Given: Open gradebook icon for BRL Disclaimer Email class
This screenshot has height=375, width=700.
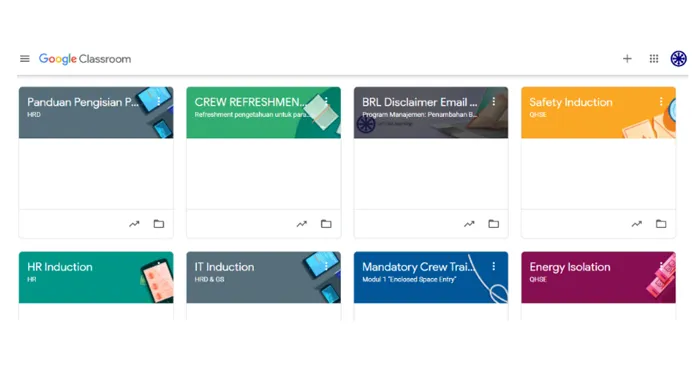Looking at the screenshot, I should (469, 224).
